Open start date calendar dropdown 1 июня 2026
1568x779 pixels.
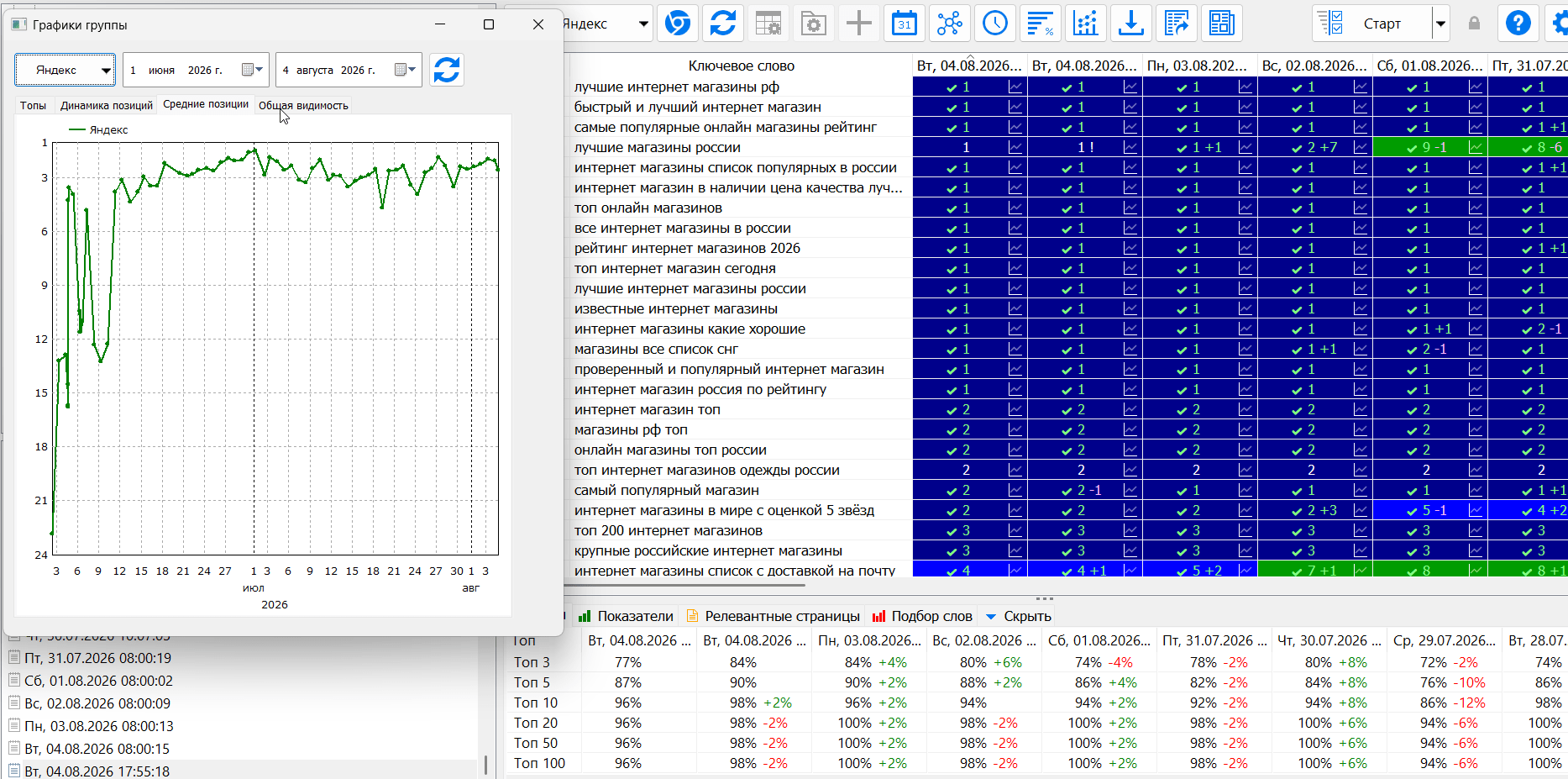(253, 70)
